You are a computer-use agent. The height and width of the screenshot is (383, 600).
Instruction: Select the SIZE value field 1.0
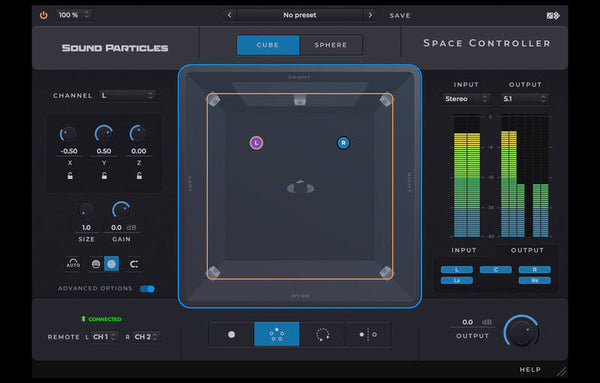[86, 228]
